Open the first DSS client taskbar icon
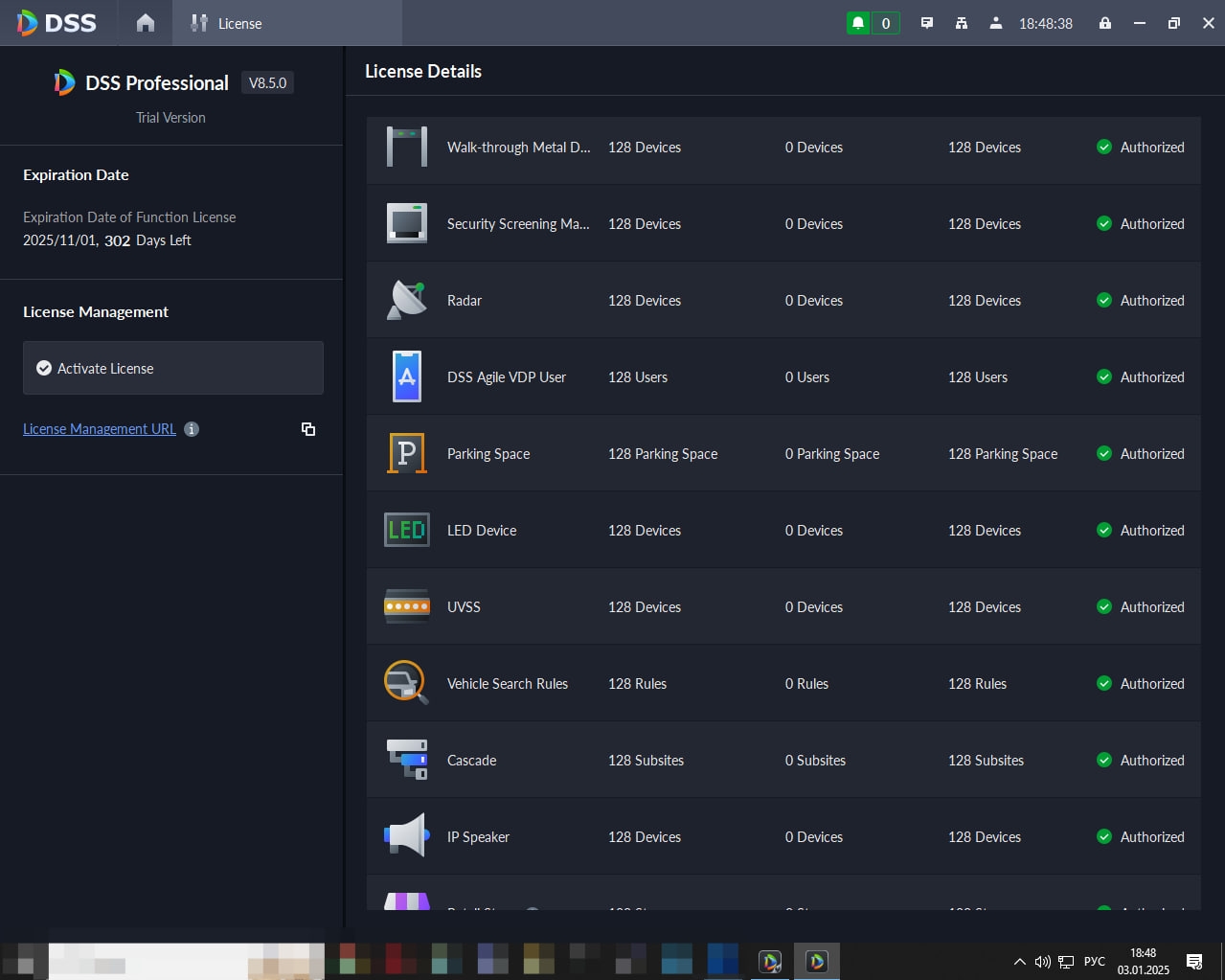Screen dimensions: 1225x980 pos(770,961)
